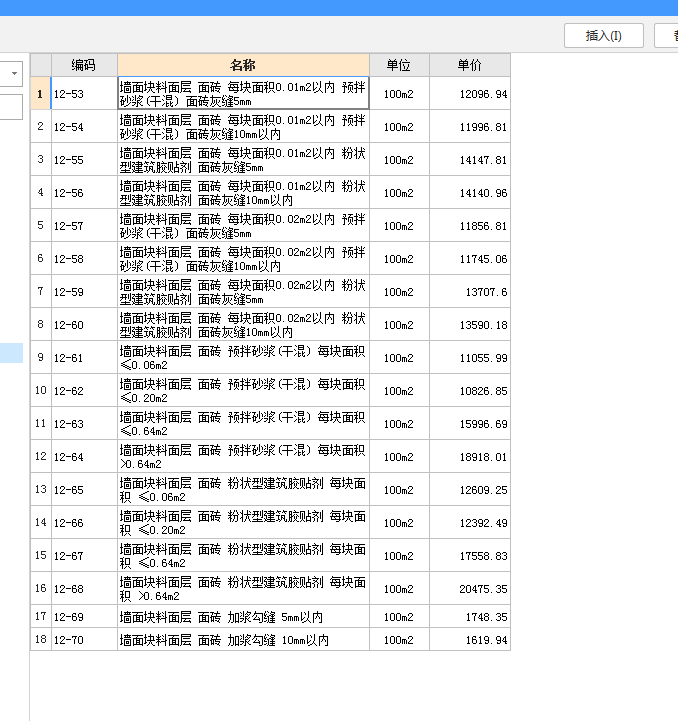Select name cell of row 12-56
678x721 pixels.
tap(243, 193)
